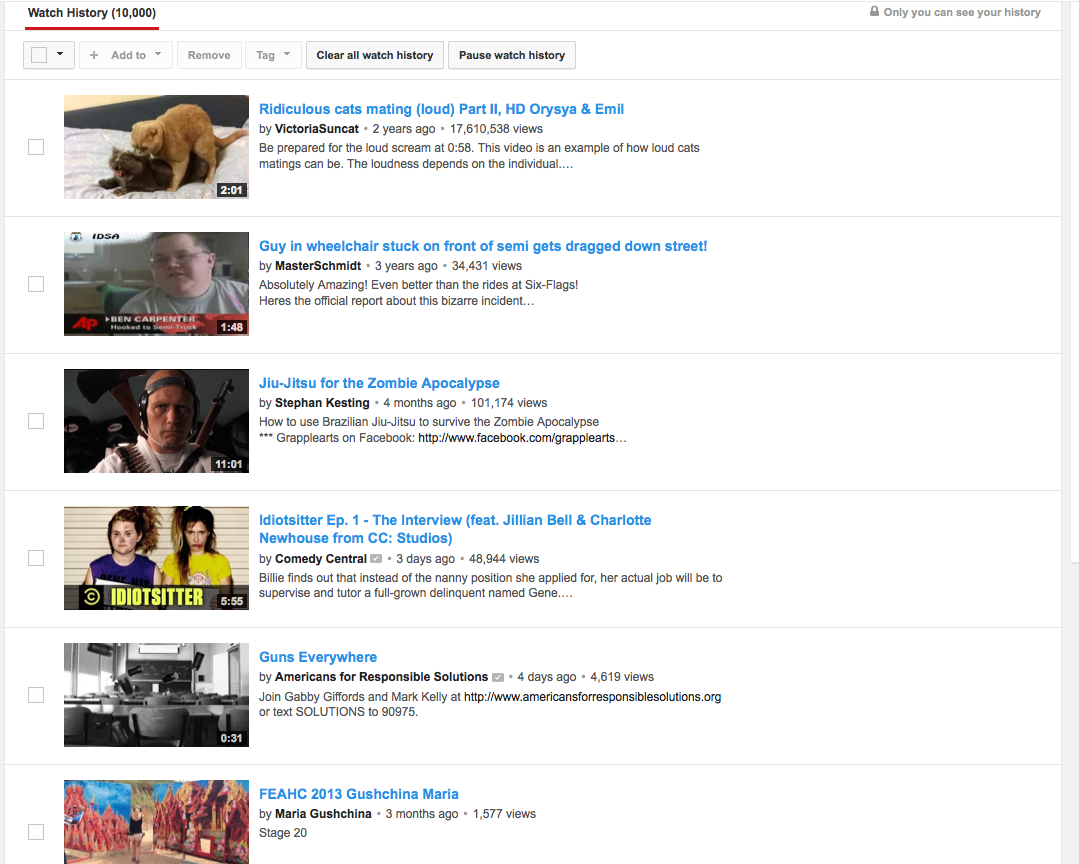Screen dimensions: 1079x864
Task: Click the Comedy Central verified badge
Action: (376, 559)
